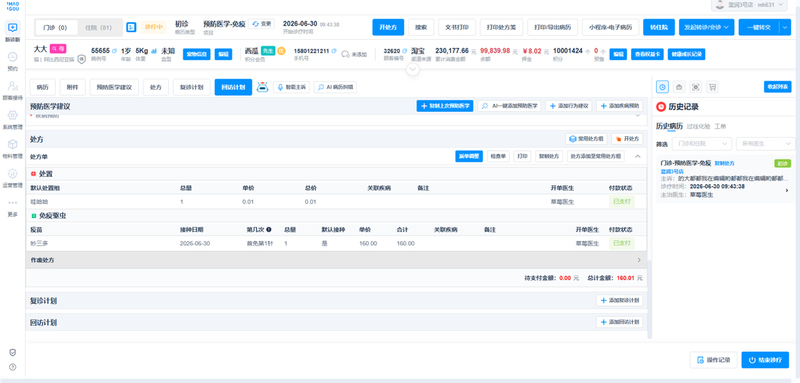Screen dimensions: 800x383
Task: Open the 新诊断 sidebar icon
Action: [13, 27]
